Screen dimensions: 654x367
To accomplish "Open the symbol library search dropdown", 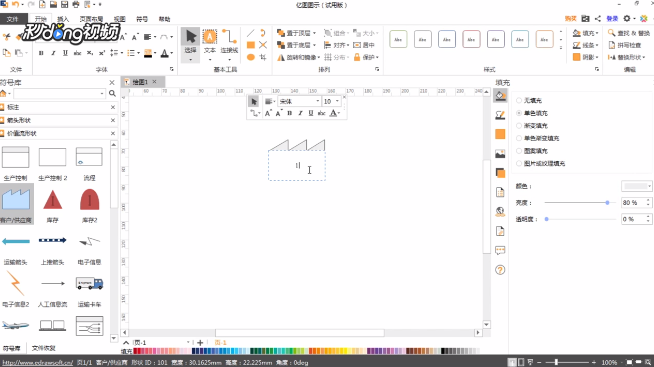I will [x=102, y=93].
